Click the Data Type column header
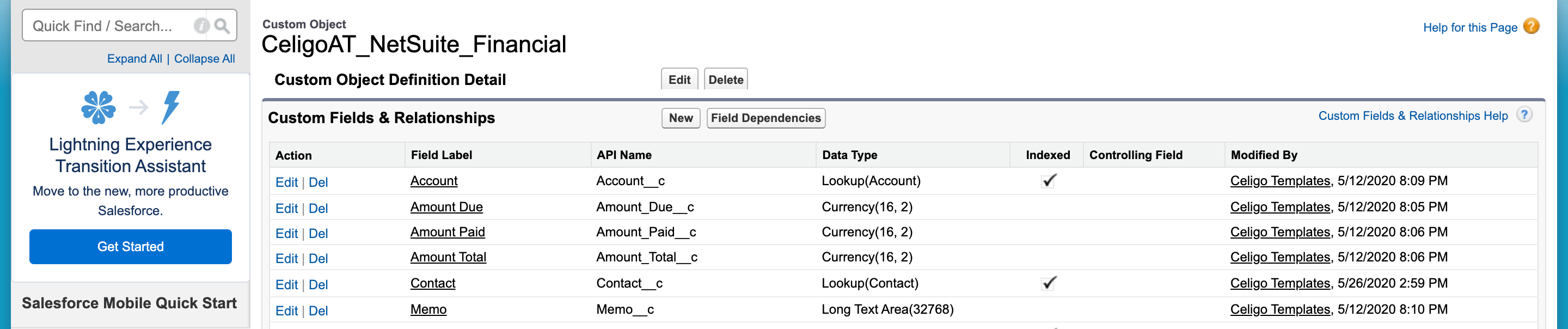 (x=849, y=155)
